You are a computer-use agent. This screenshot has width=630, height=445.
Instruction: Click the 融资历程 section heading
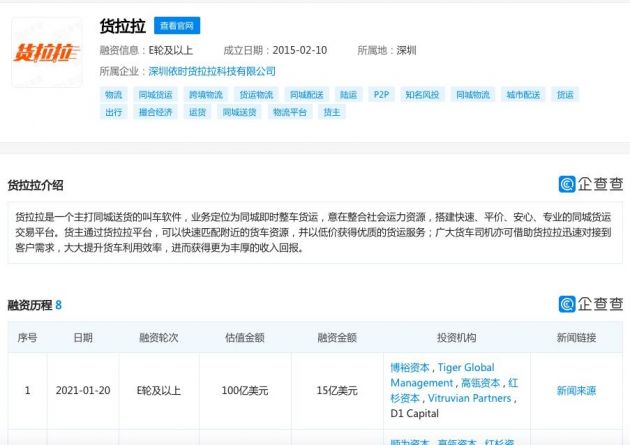(x=30, y=305)
